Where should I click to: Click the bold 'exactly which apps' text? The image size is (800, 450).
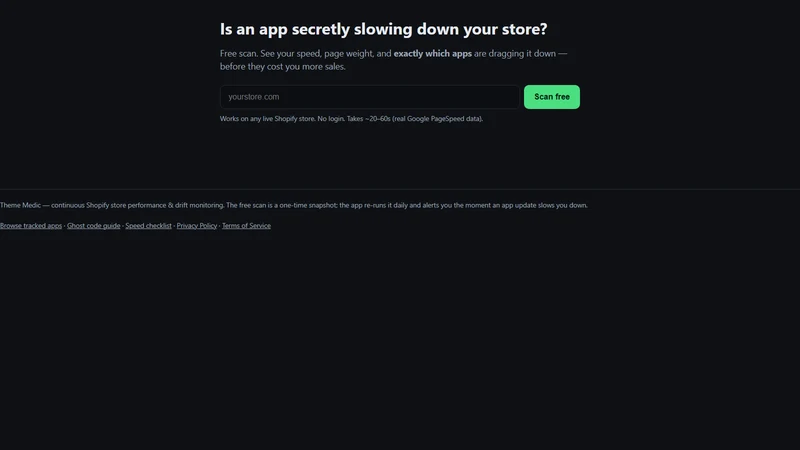pyautogui.click(x=433, y=54)
